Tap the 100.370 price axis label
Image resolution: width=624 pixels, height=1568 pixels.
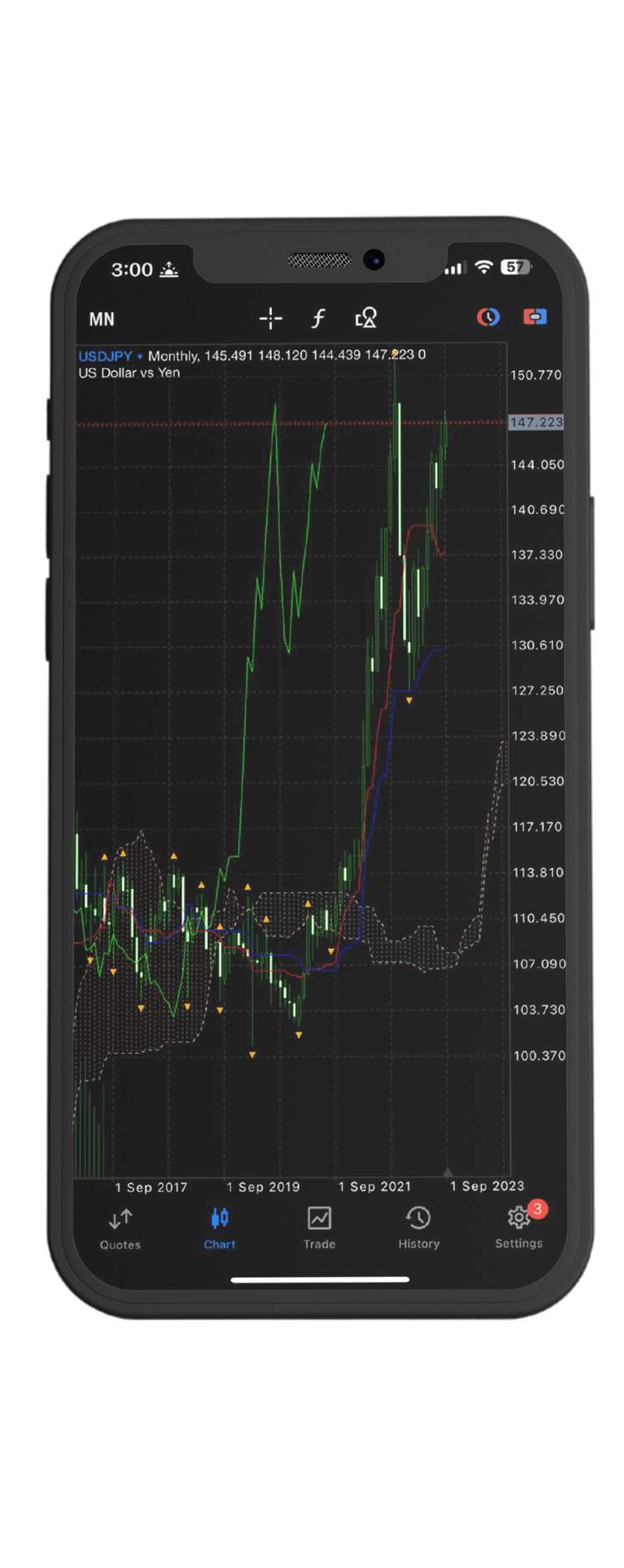coord(539,1055)
